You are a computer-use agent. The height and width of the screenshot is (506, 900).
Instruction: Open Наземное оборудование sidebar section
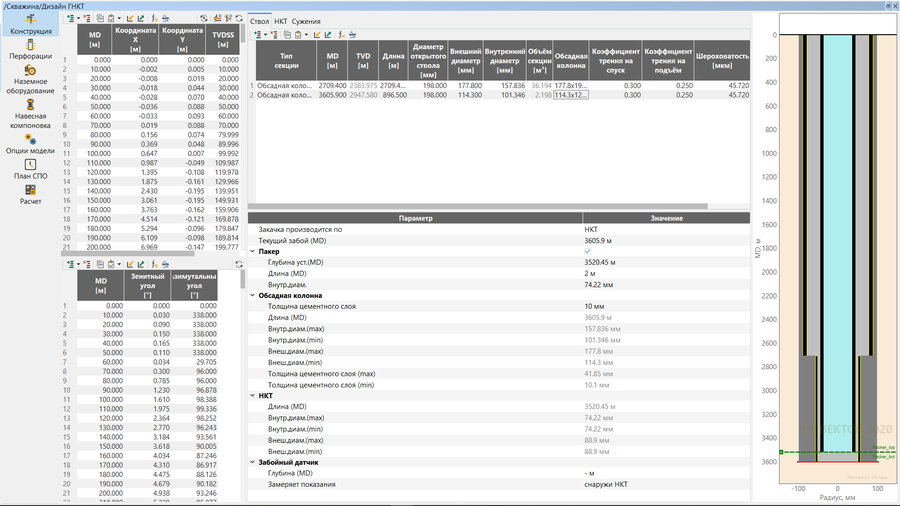pos(31,85)
